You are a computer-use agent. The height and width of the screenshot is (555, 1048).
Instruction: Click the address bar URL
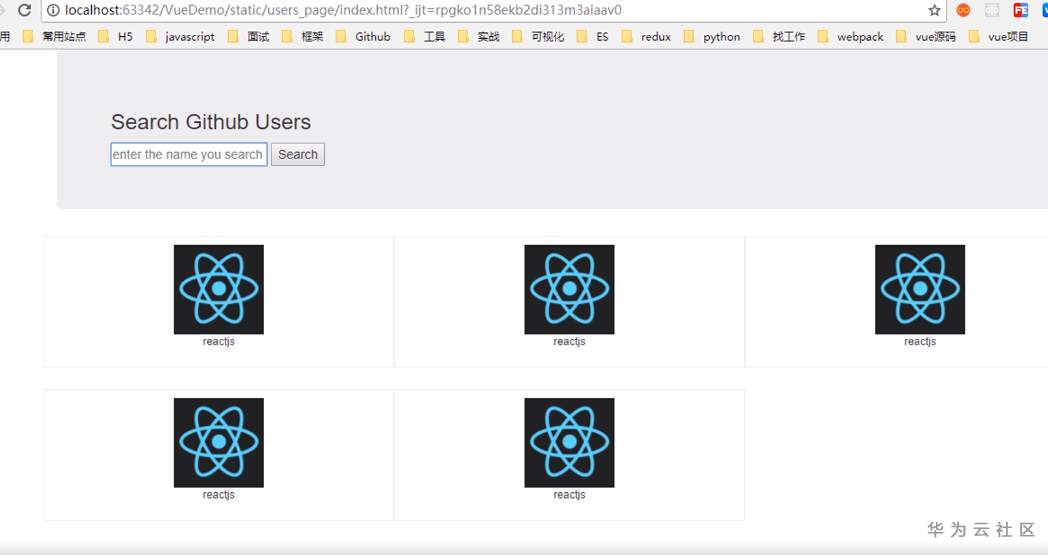coord(343,10)
